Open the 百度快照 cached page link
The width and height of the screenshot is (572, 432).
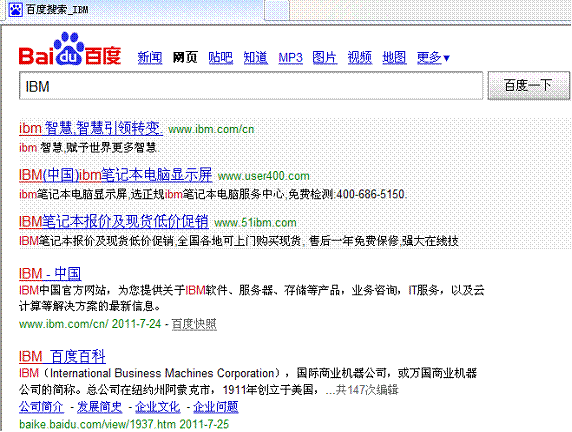point(194,324)
